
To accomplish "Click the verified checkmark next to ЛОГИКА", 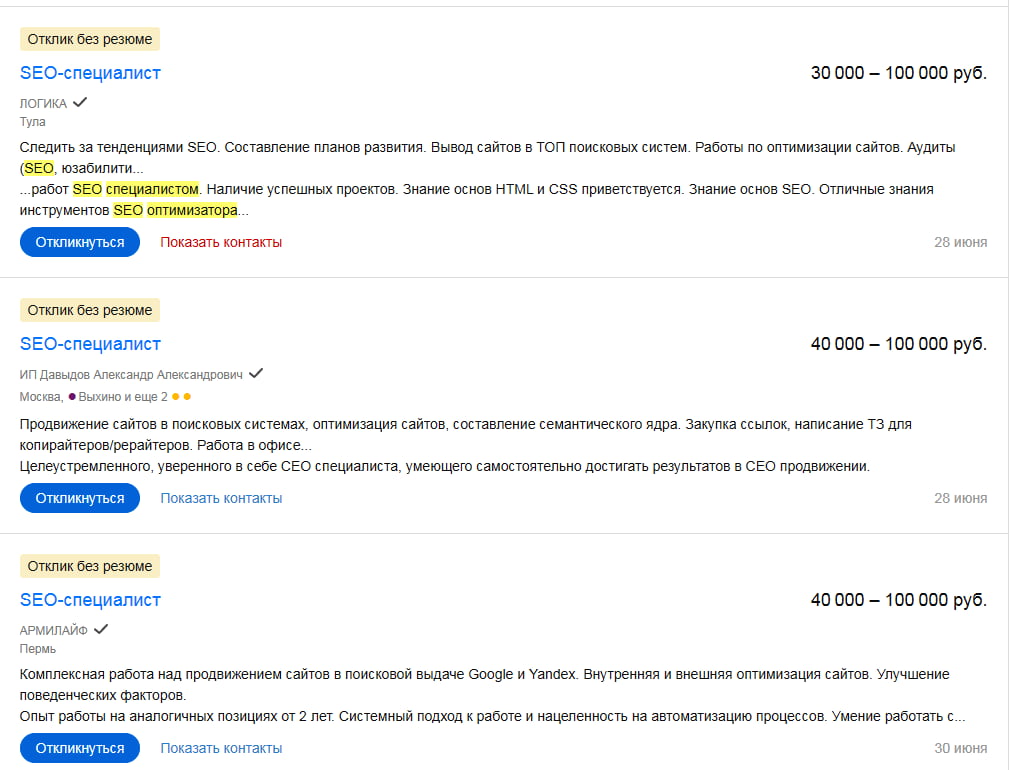I will 78,101.
